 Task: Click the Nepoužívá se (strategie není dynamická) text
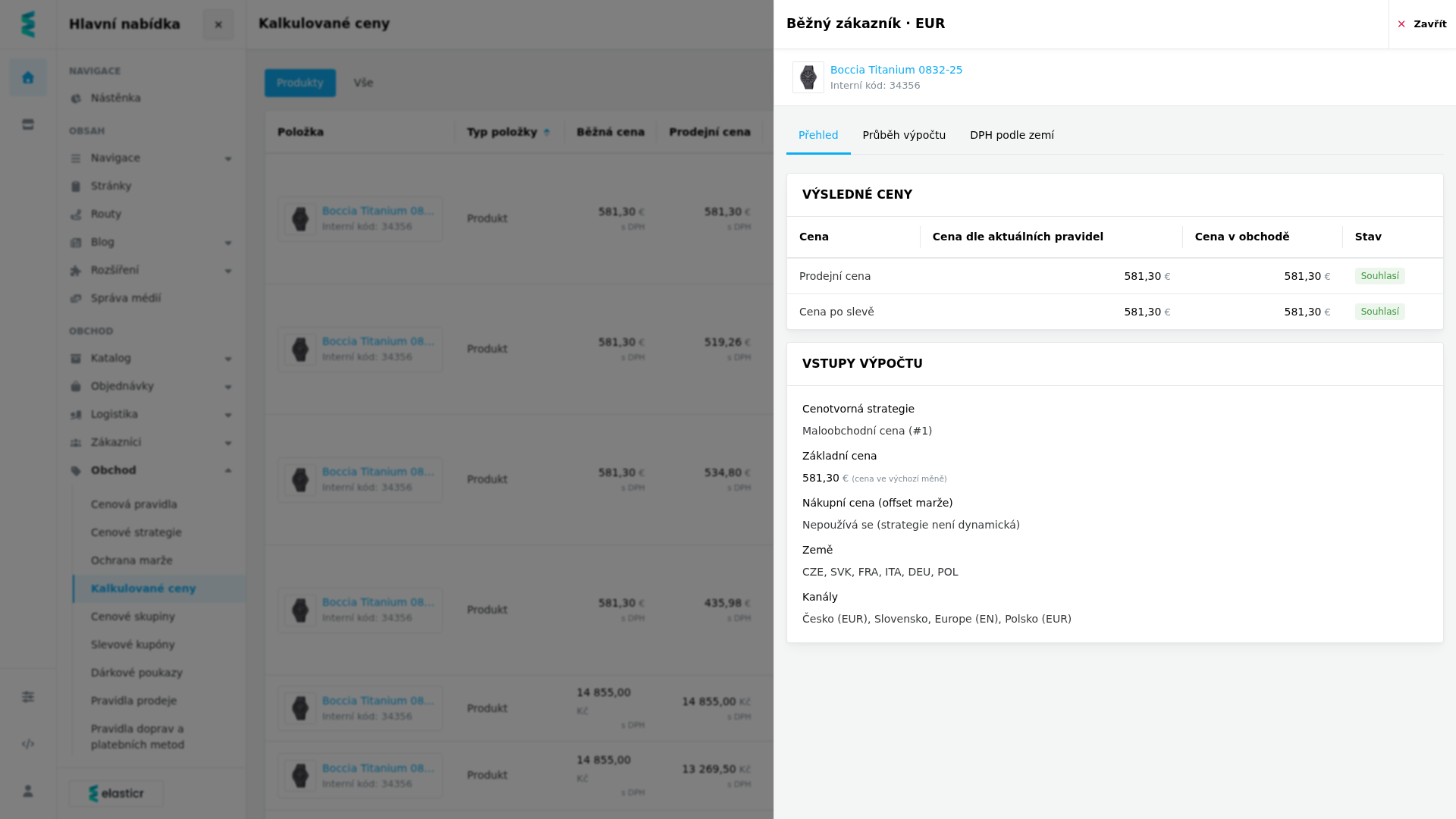[911, 526]
